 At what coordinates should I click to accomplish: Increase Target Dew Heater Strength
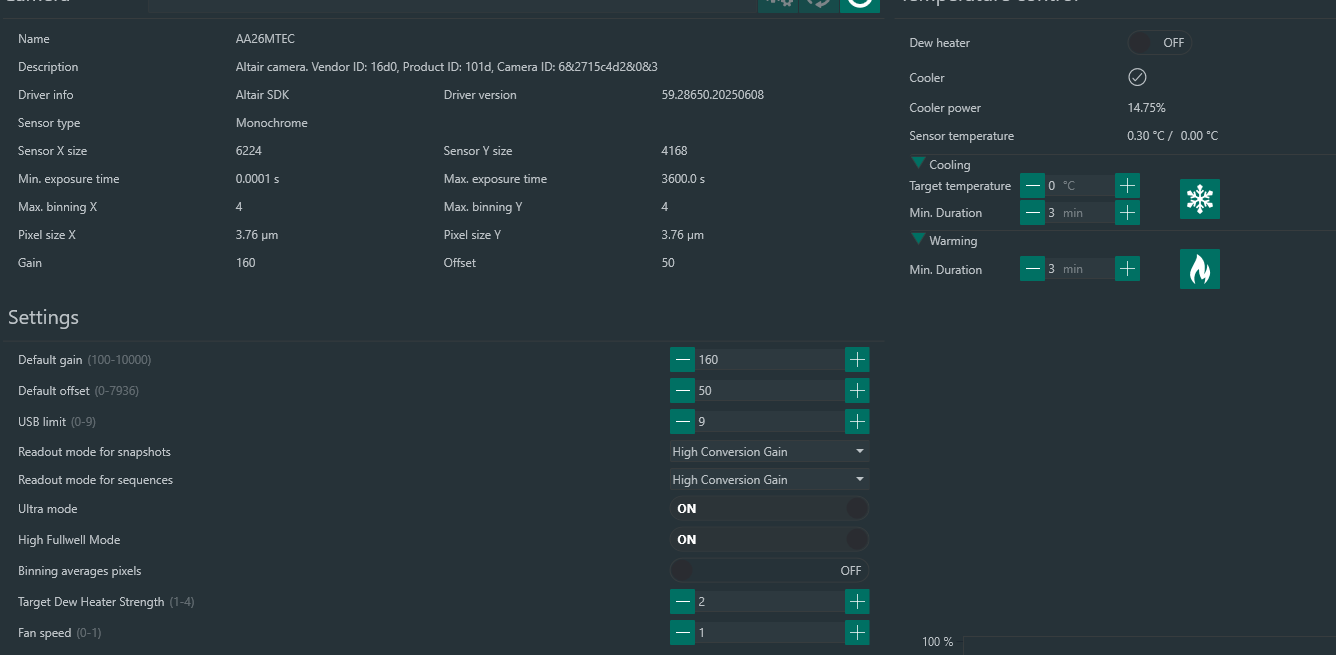(857, 602)
